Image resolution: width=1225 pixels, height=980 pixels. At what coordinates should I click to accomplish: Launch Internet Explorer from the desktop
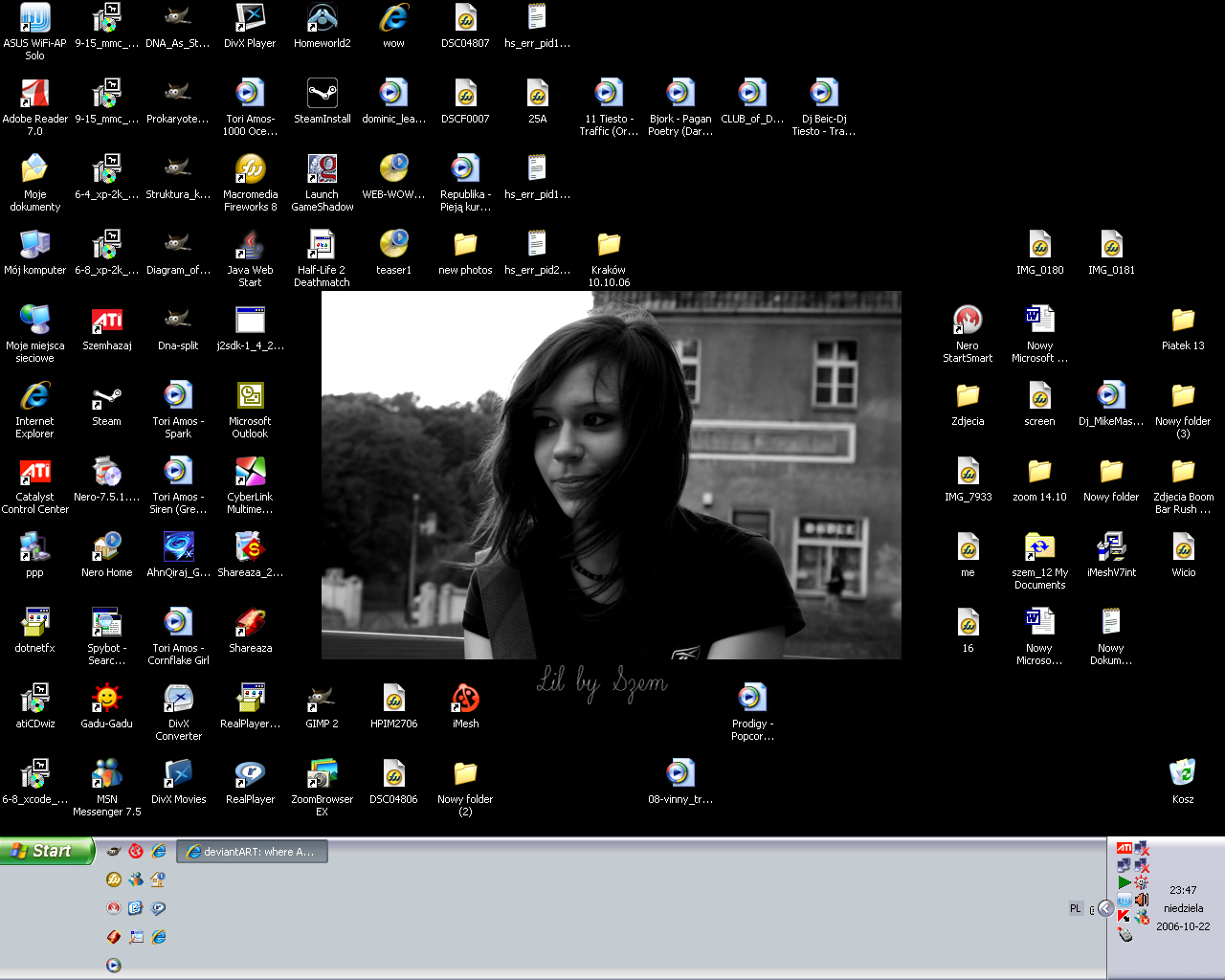34,409
